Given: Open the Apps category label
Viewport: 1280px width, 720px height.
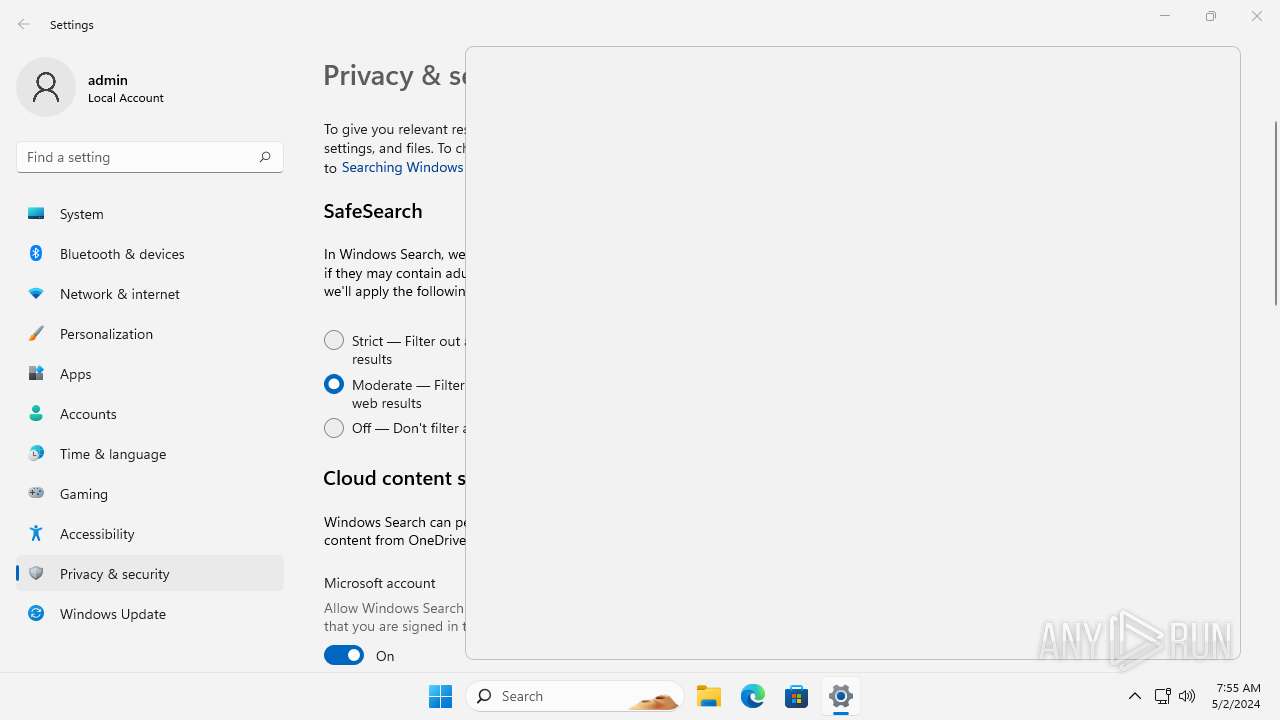Looking at the screenshot, I should 75,373.
